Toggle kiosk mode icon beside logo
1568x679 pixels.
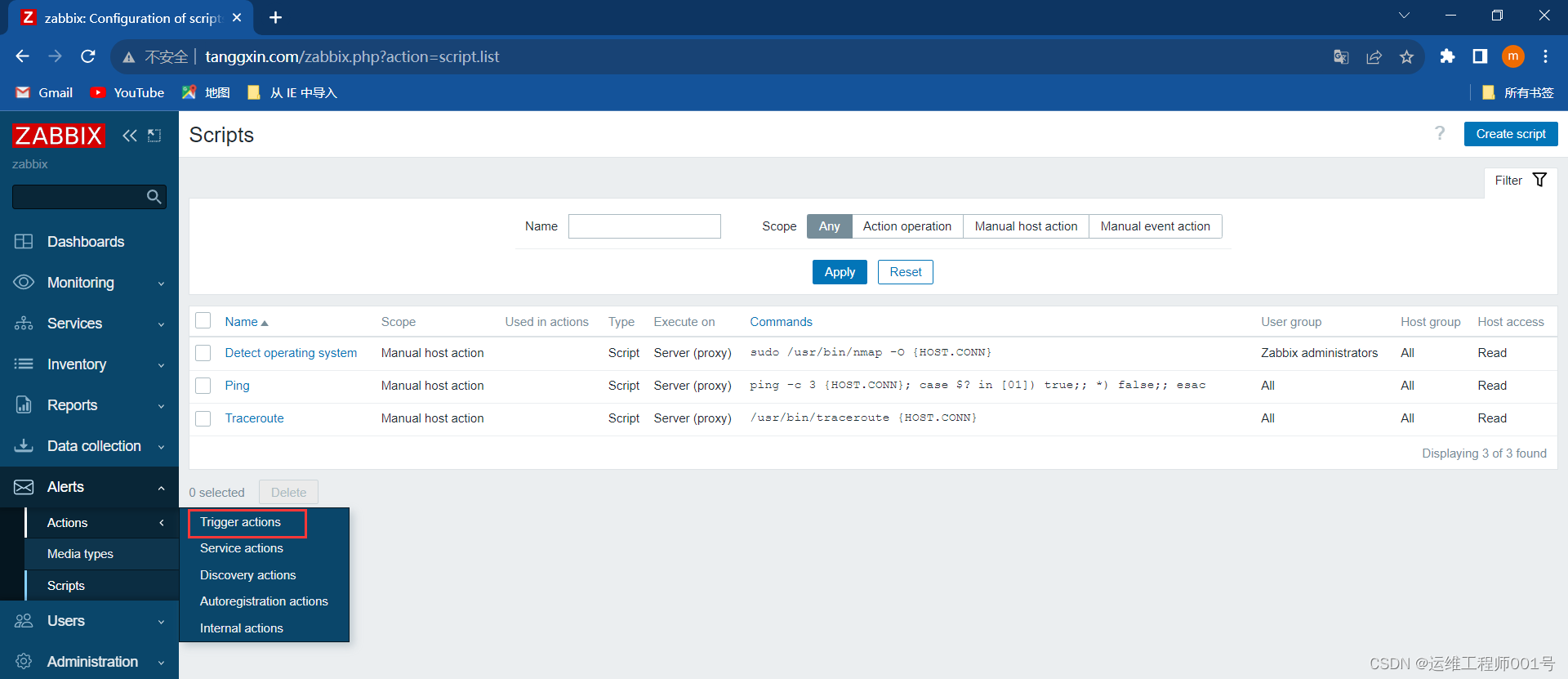pos(154,136)
